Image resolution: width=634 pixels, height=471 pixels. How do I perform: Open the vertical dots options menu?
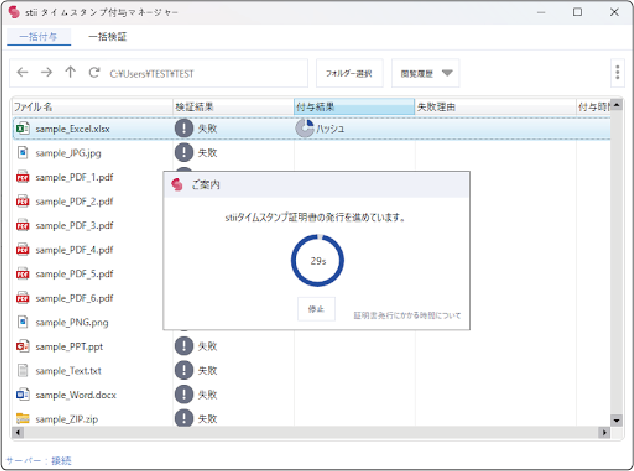coord(618,72)
